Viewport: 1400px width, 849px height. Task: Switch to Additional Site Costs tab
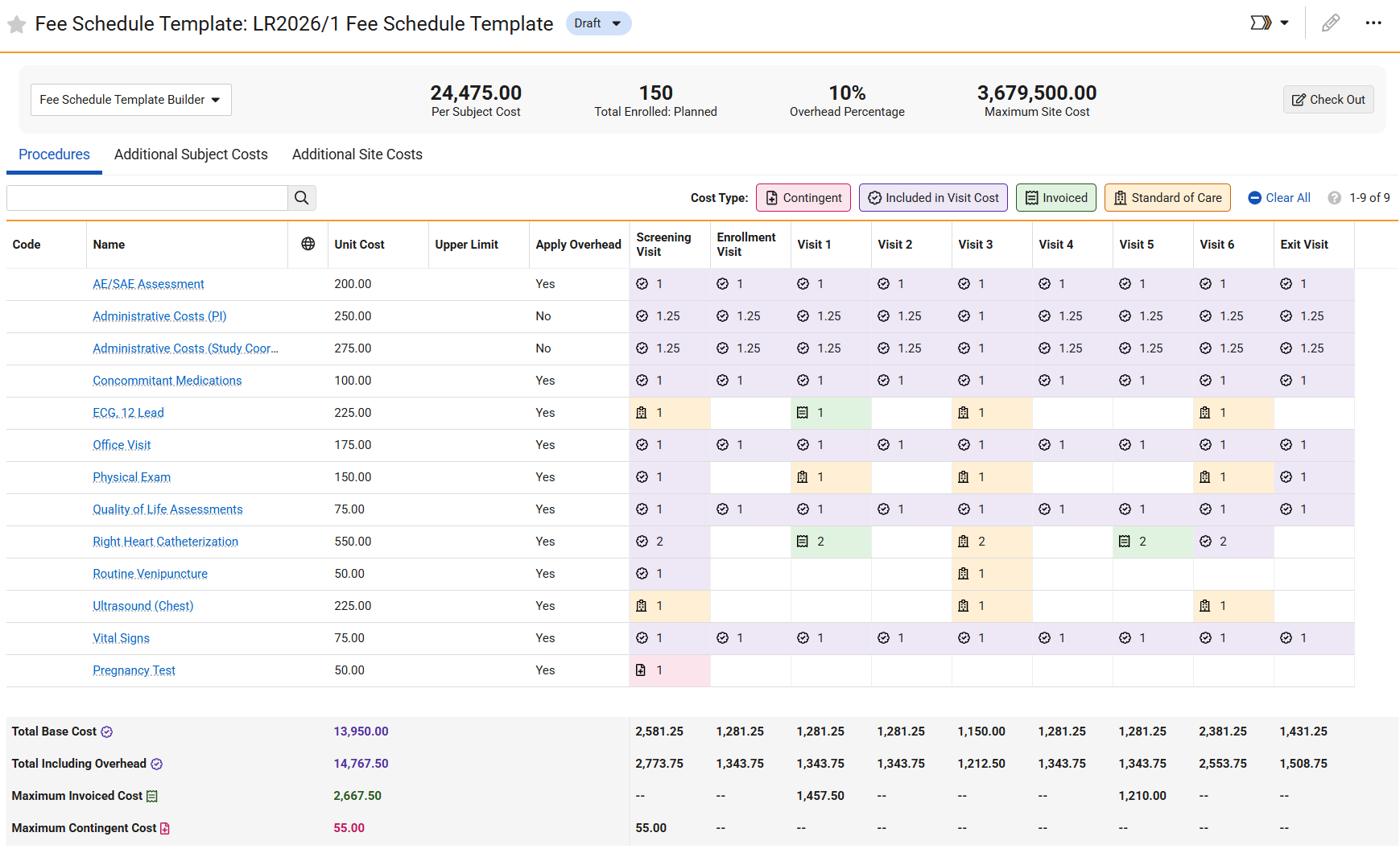click(357, 155)
